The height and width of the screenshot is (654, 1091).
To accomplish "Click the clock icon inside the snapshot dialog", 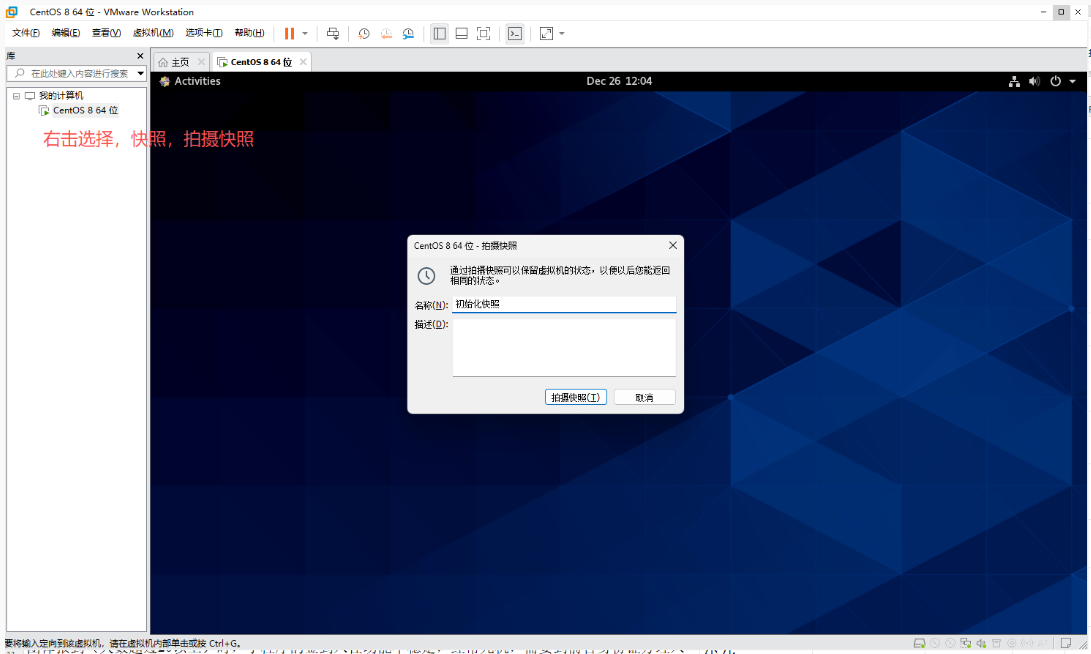I will tap(427, 276).
